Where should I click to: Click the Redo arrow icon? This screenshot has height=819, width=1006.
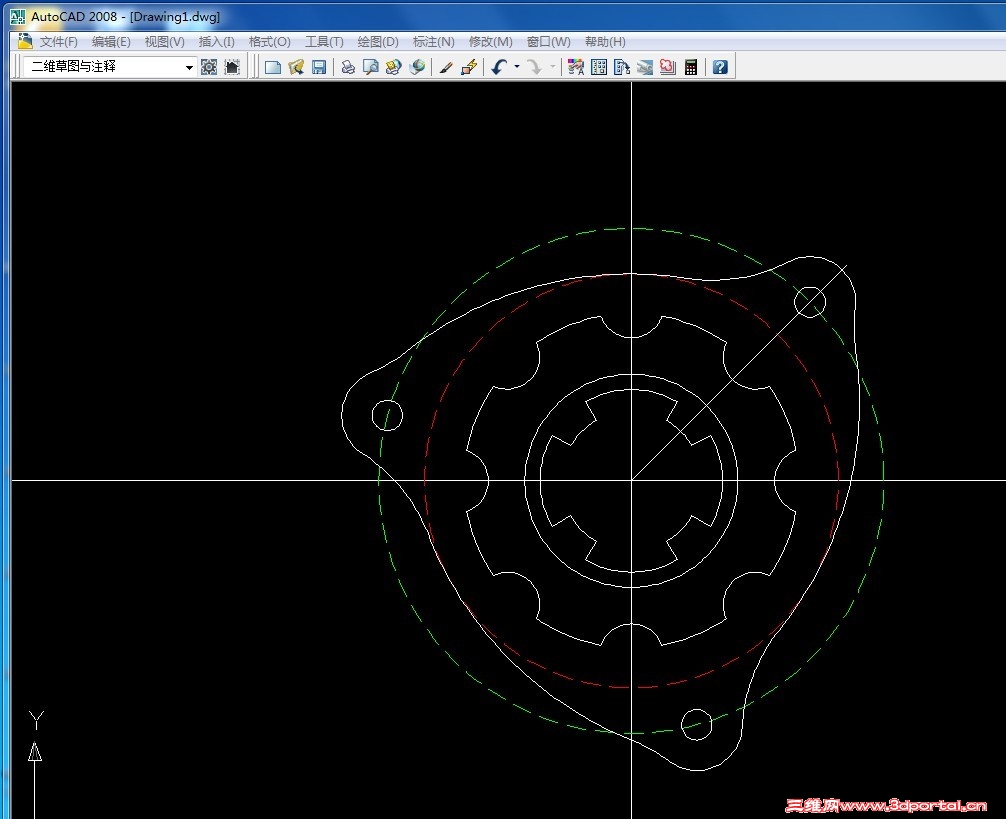point(534,67)
